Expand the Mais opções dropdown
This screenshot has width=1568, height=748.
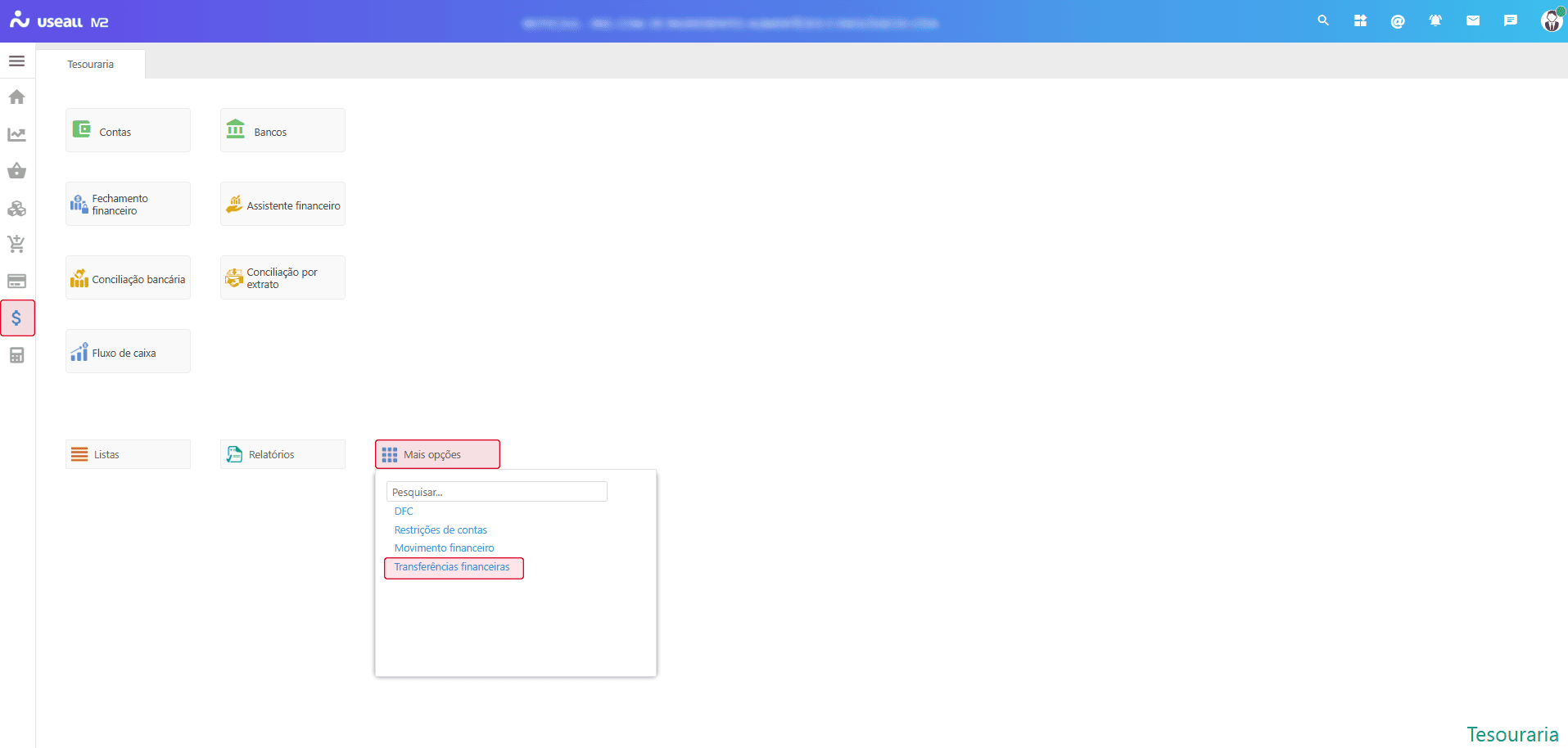pos(437,454)
